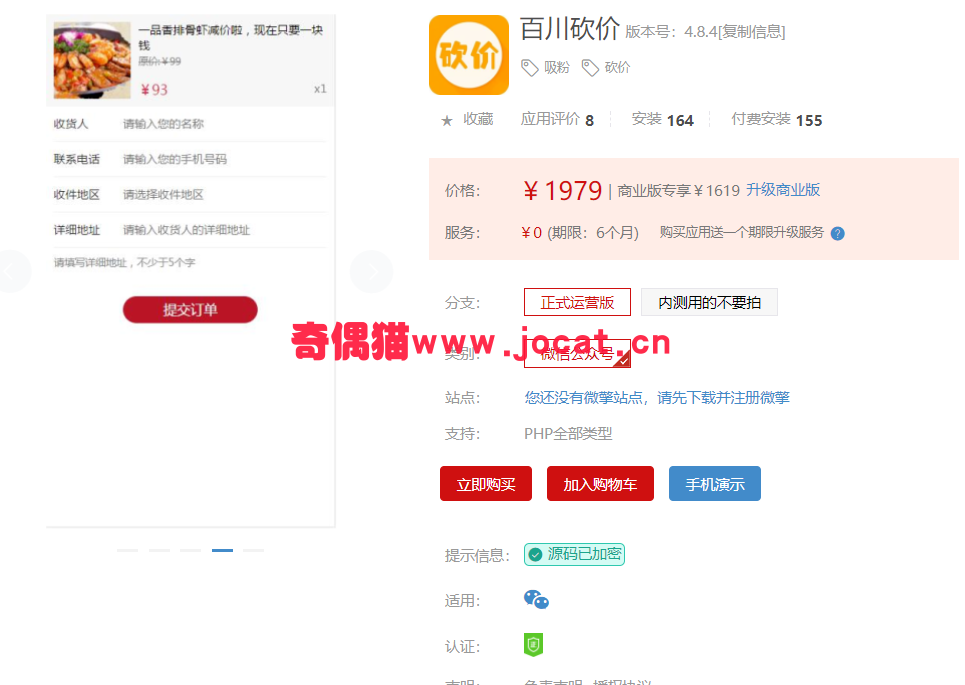Screen dimensions: 965x685
Task: Click the food product thumbnail image
Action: [x=92, y=60]
